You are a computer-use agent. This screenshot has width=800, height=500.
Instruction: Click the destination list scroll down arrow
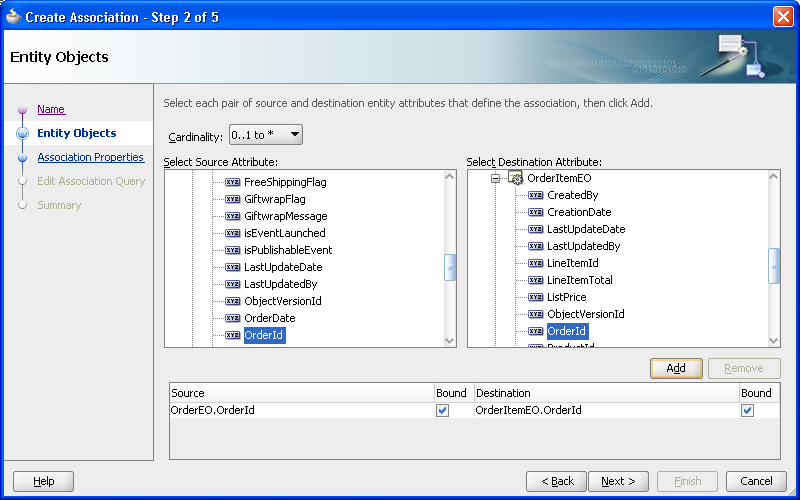pyautogui.click(x=773, y=341)
